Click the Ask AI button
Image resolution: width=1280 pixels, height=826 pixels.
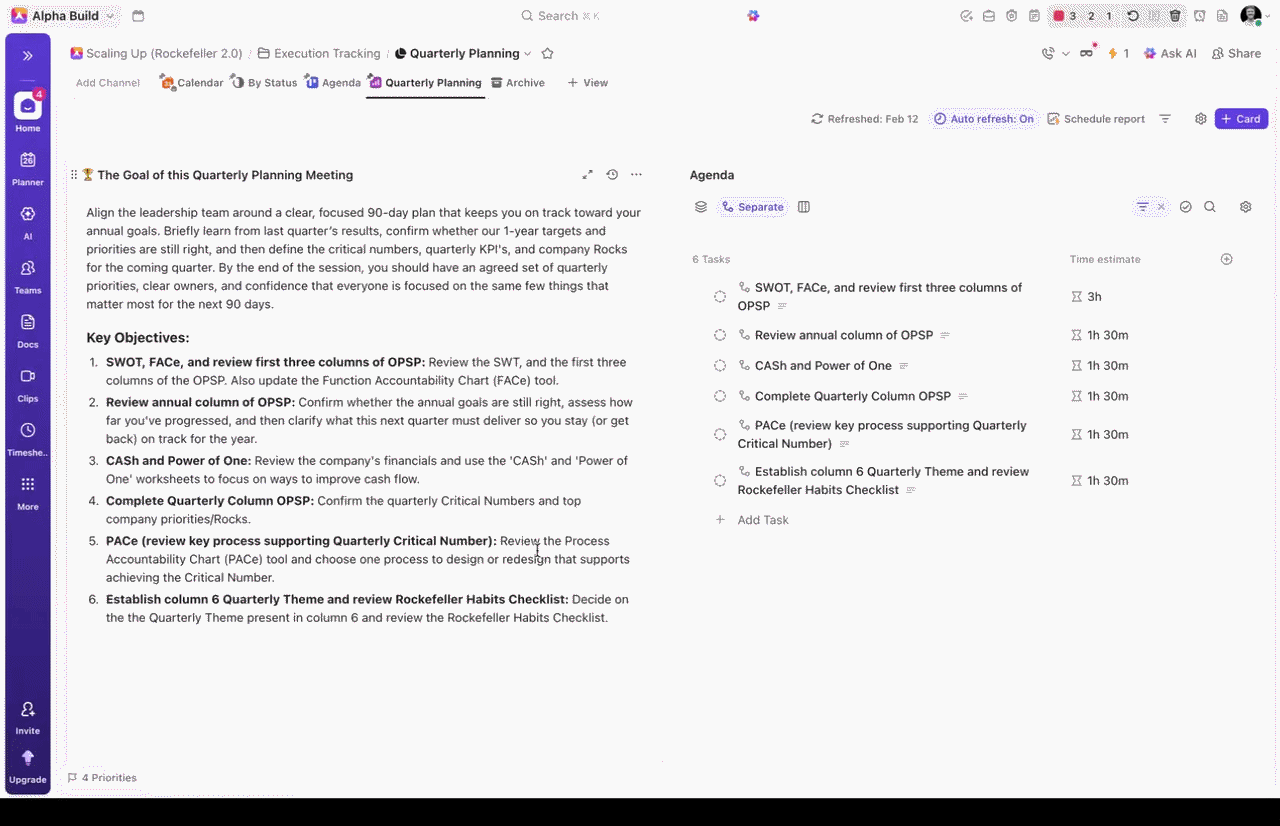[x=1170, y=54]
